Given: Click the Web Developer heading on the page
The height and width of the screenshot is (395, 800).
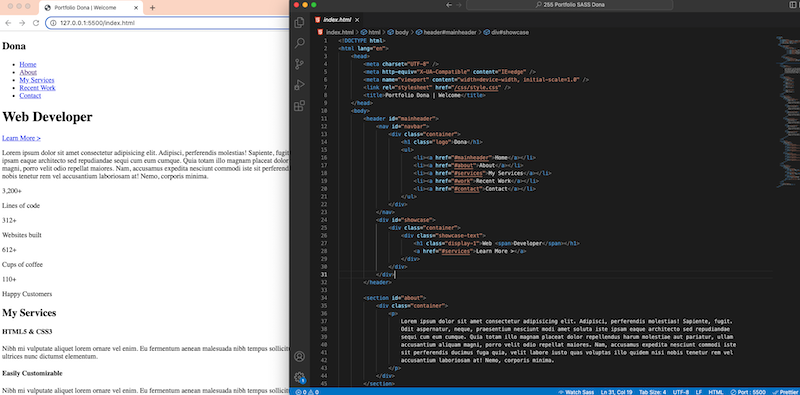Looking at the screenshot, I should 47,117.
